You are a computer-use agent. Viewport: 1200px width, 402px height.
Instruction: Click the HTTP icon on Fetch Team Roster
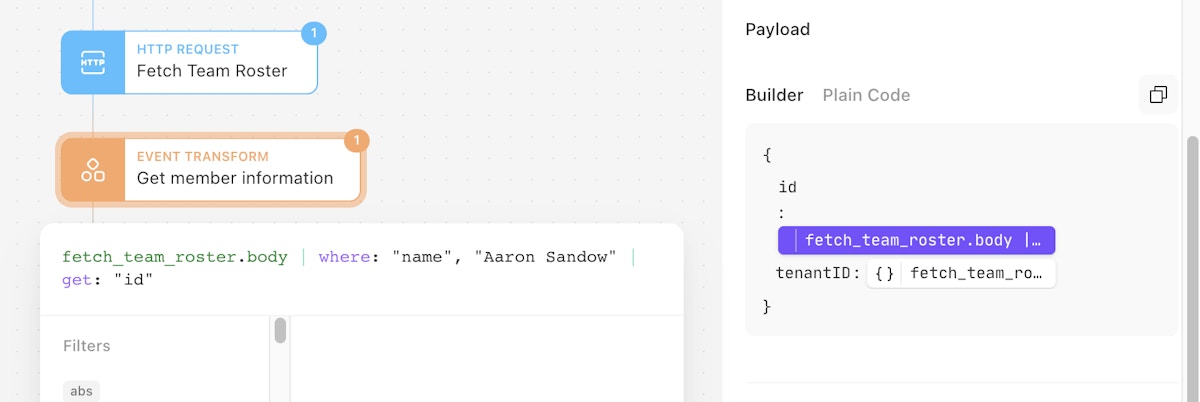click(x=93, y=62)
